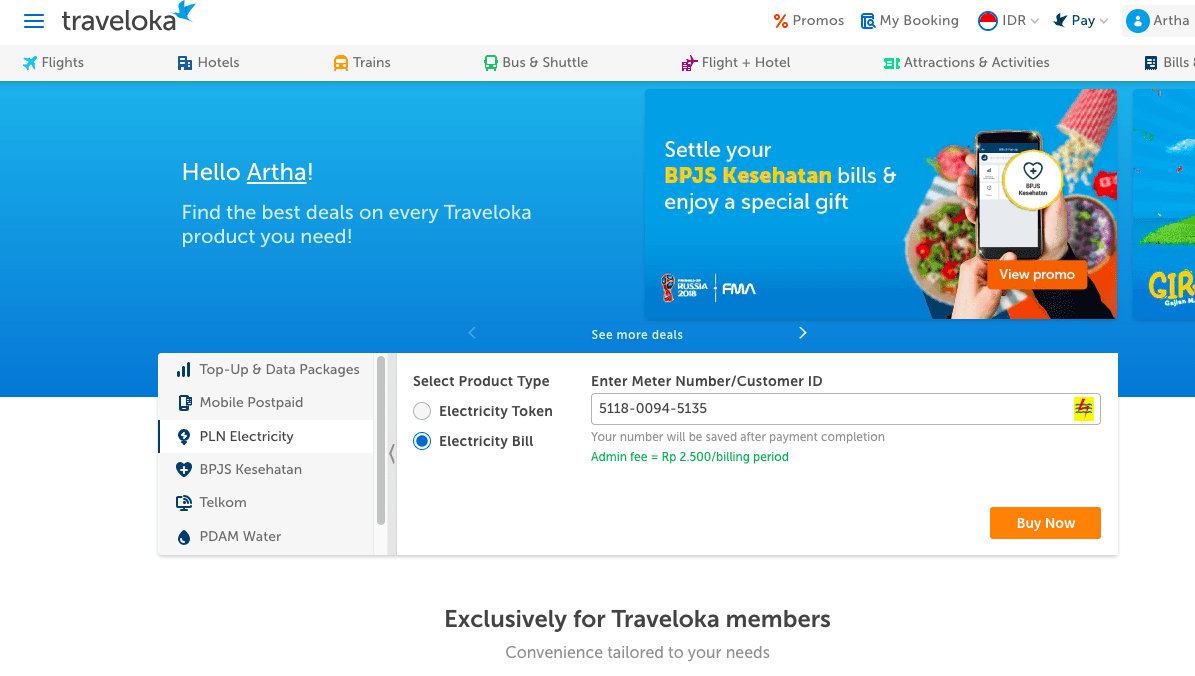Click the Bus & Shuttle icon
1195x676 pixels.
pyautogui.click(x=490, y=63)
